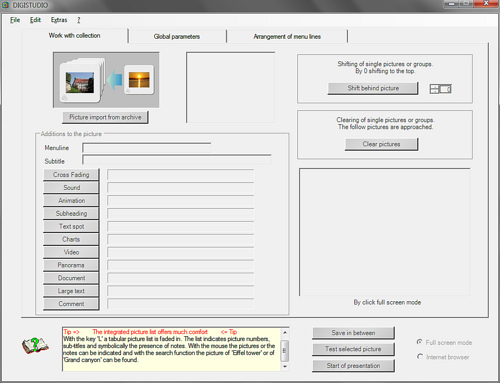
Task: Click the red Tip headline text
Action: click(x=150, y=332)
